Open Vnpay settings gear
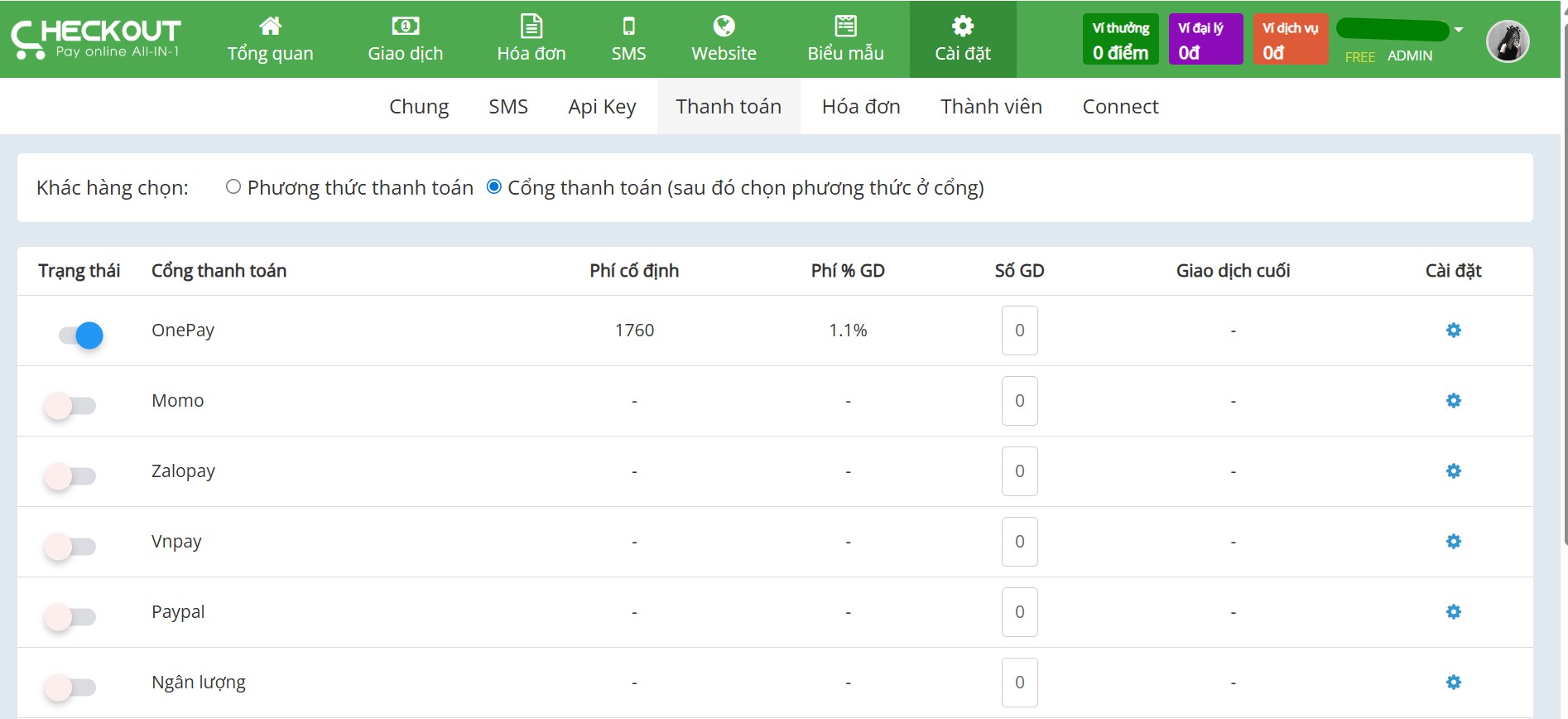This screenshot has width=1568, height=719. (1453, 542)
